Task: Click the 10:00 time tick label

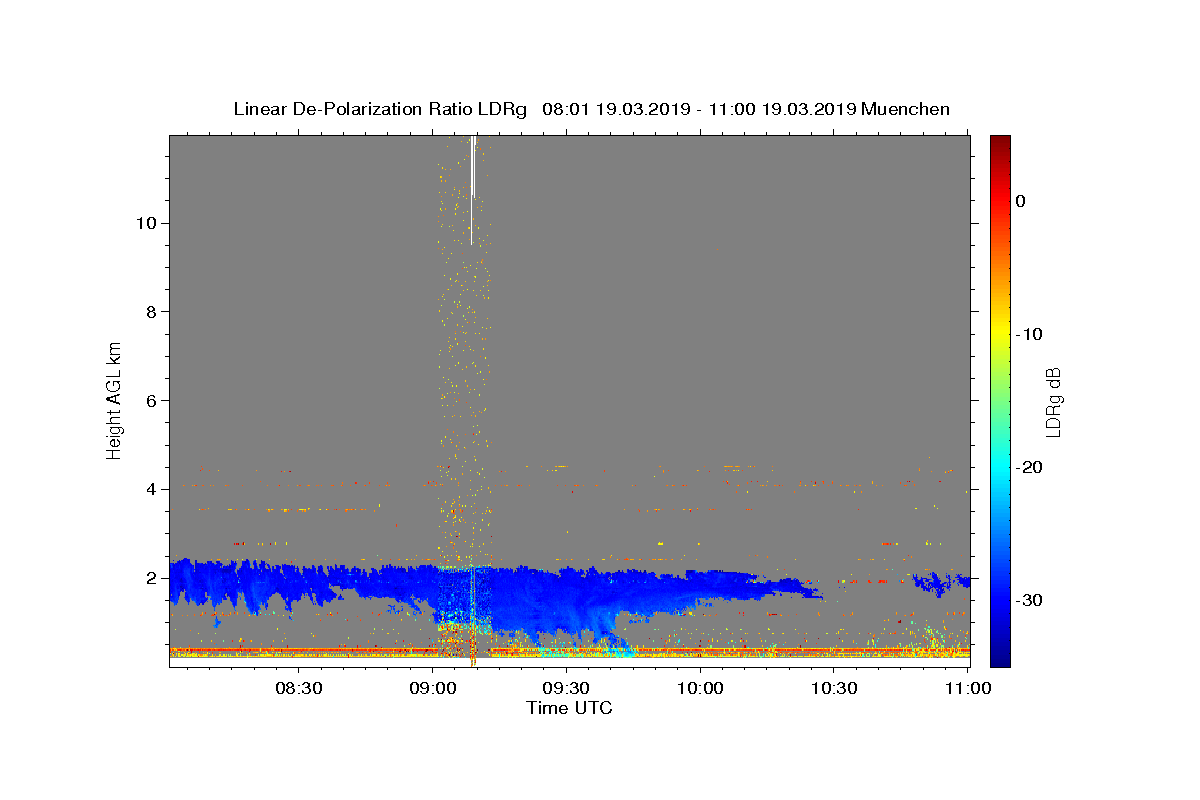Action: tap(701, 689)
